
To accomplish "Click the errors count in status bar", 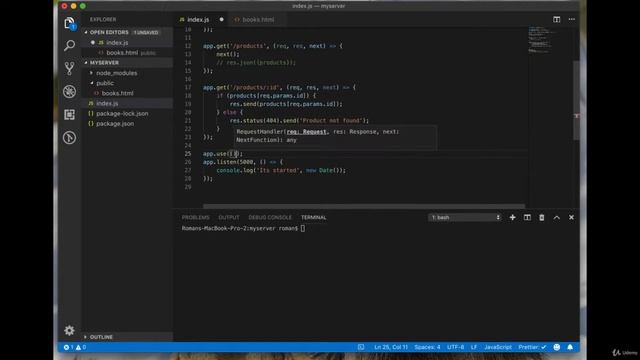I will pyautogui.click(x=69, y=347).
